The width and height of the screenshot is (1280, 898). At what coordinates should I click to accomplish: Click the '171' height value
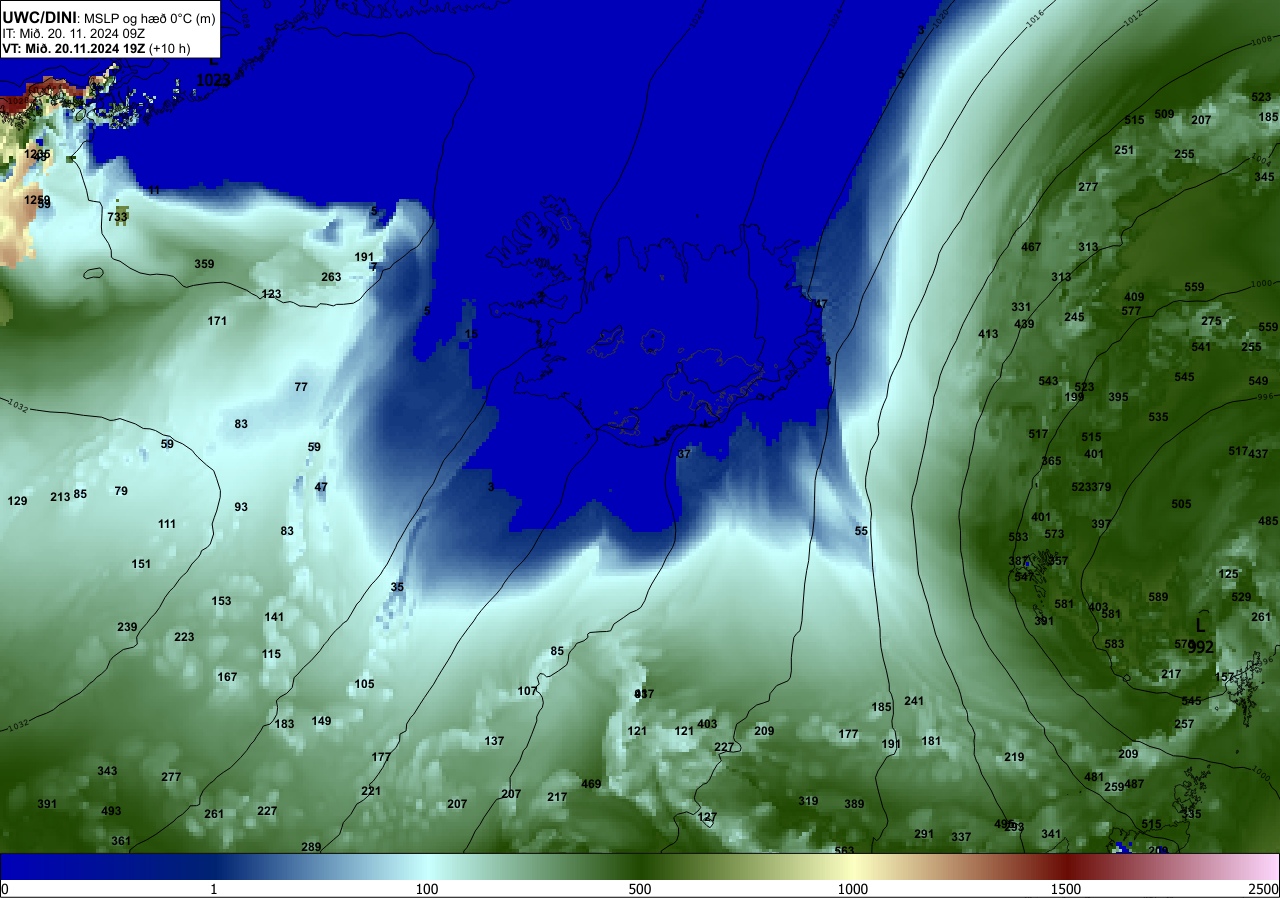tap(217, 321)
